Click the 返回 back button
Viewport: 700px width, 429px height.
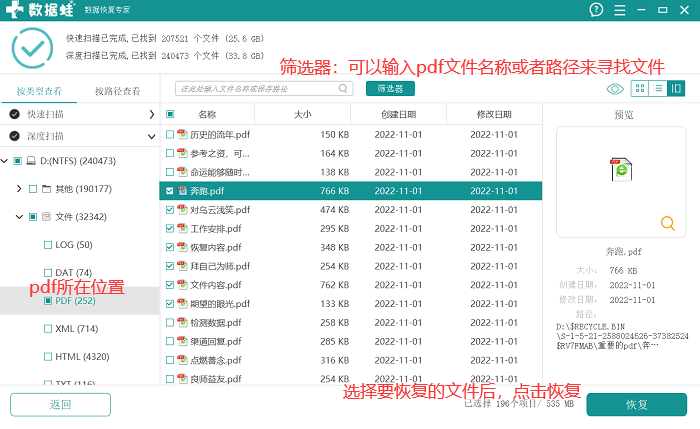(60, 404)
